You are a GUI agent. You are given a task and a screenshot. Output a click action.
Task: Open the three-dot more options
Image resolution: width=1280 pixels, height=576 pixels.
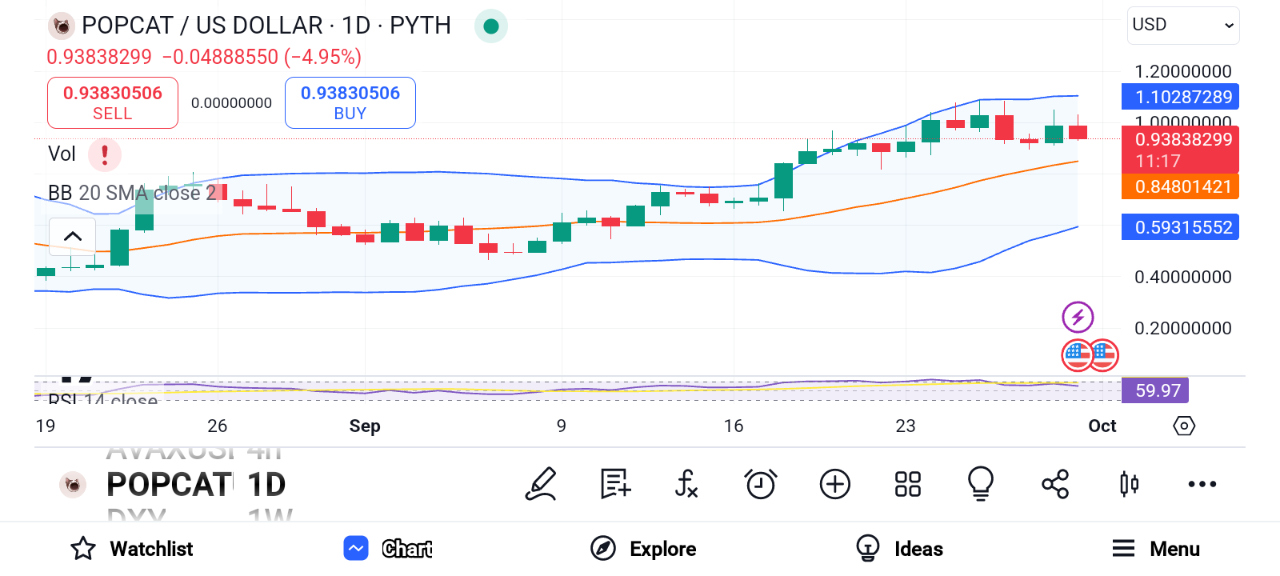(x=1202, y=484)
